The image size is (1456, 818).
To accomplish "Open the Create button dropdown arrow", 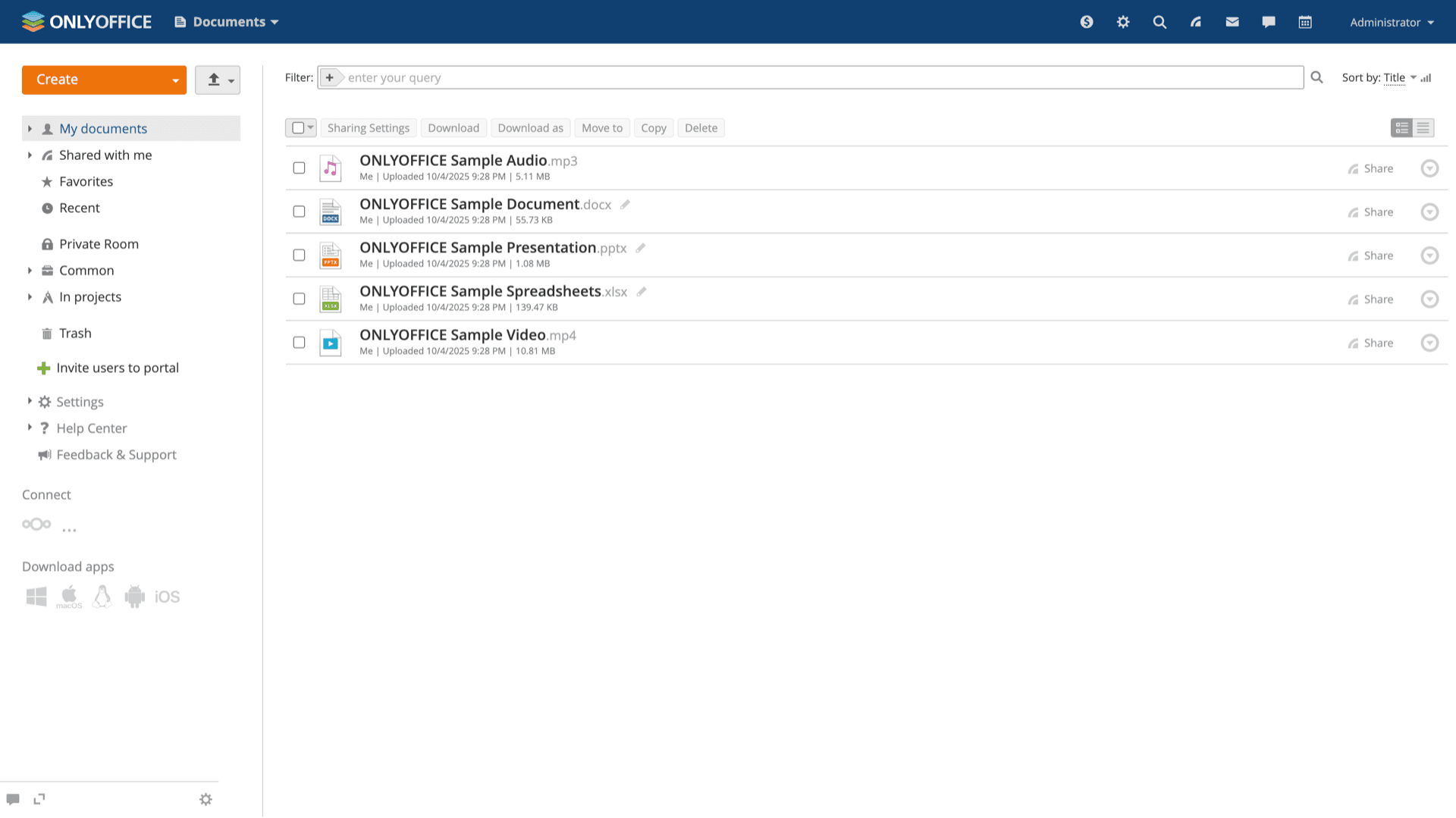I will (175, 80).
